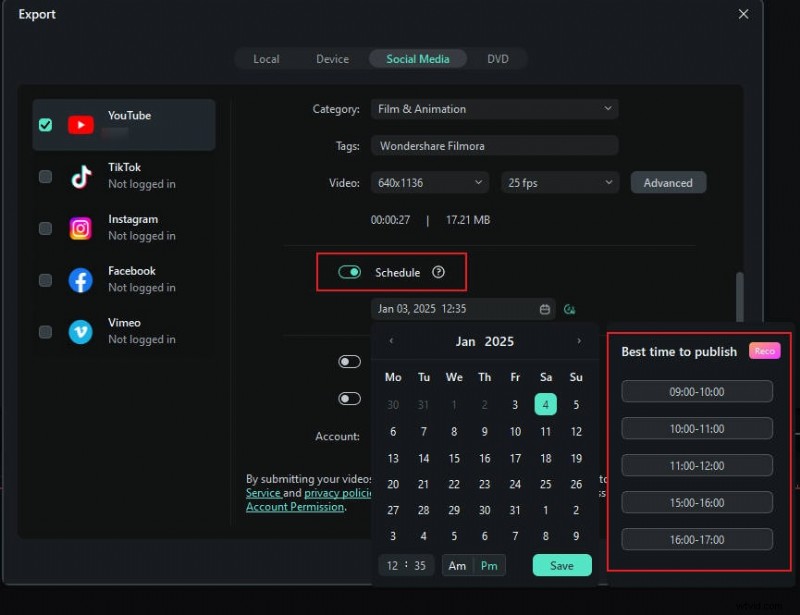Uncheck the YouTube selection checkbox

coord(44,124)
